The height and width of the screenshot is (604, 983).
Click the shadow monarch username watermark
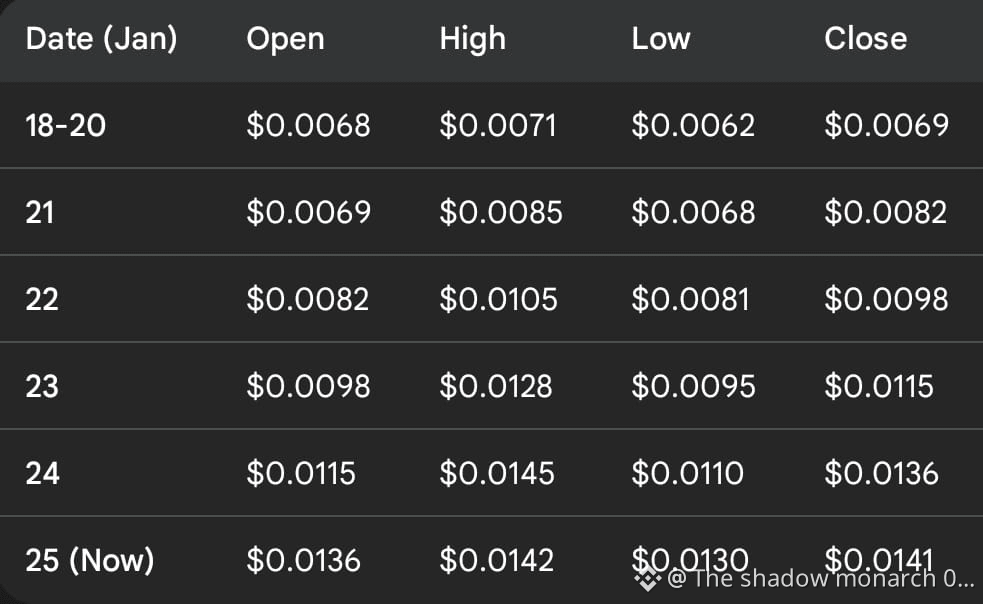point(821,578)
